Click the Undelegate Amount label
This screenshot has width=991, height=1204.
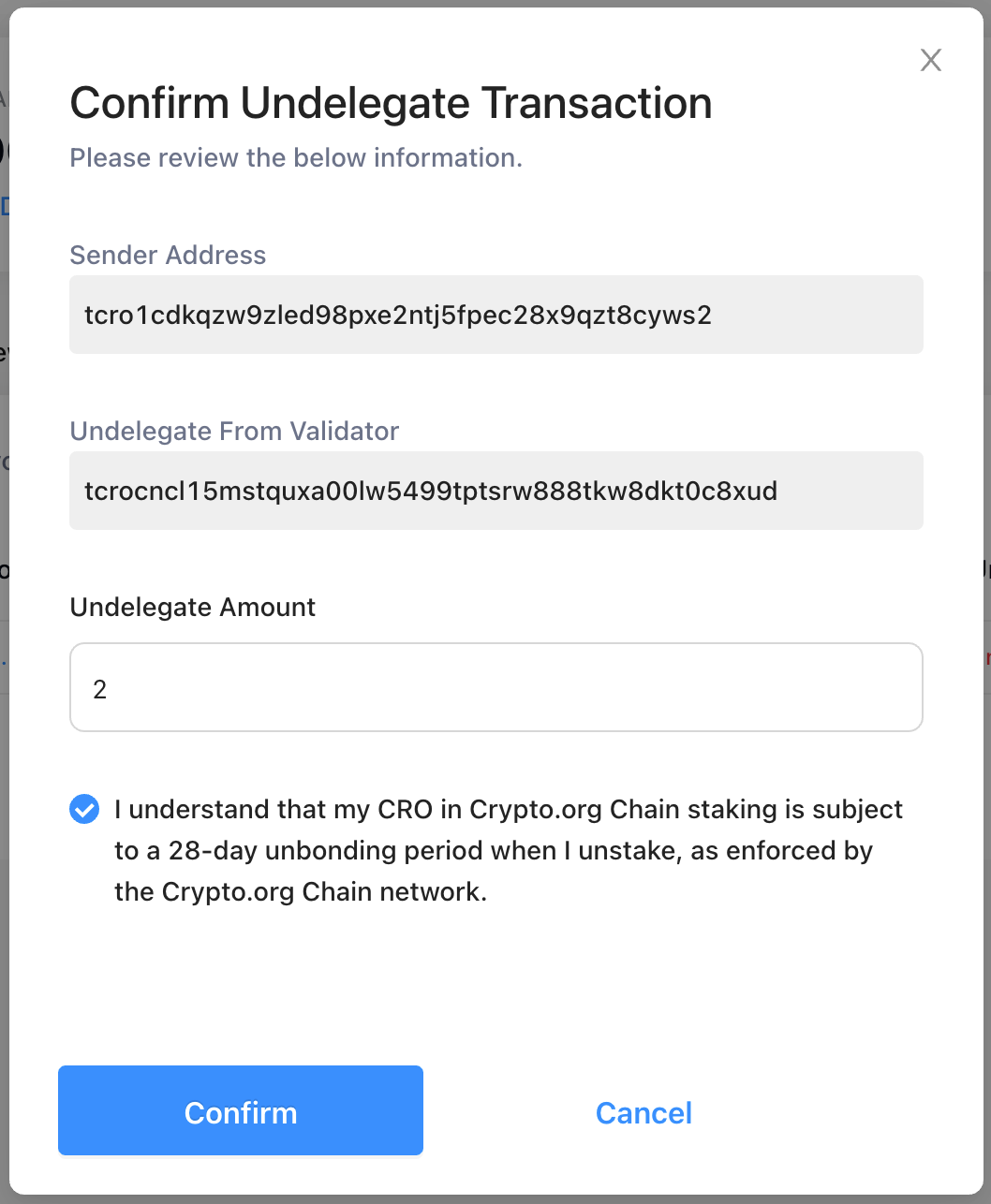(x=192, y=607)
